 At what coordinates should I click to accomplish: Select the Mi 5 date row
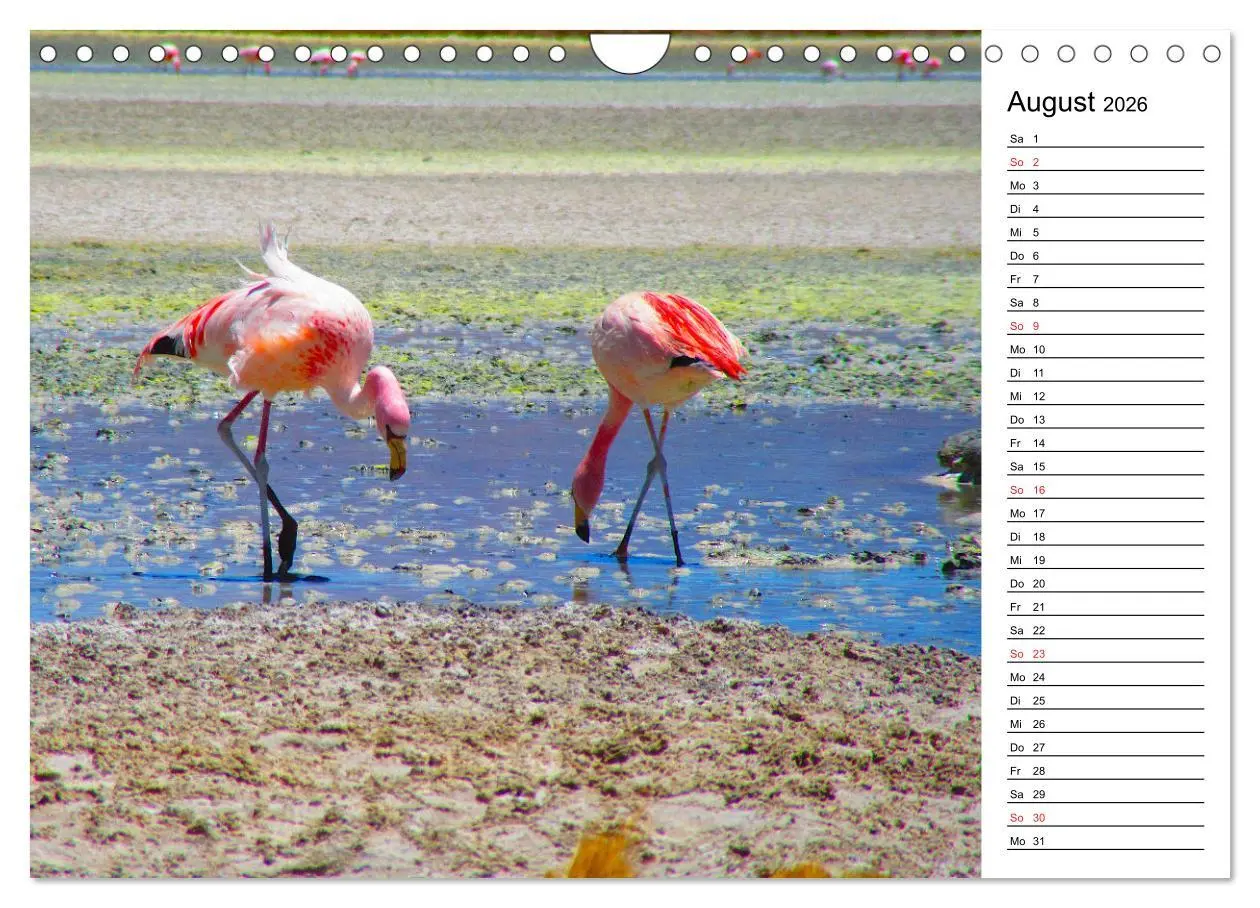[x=1105, y=232]
